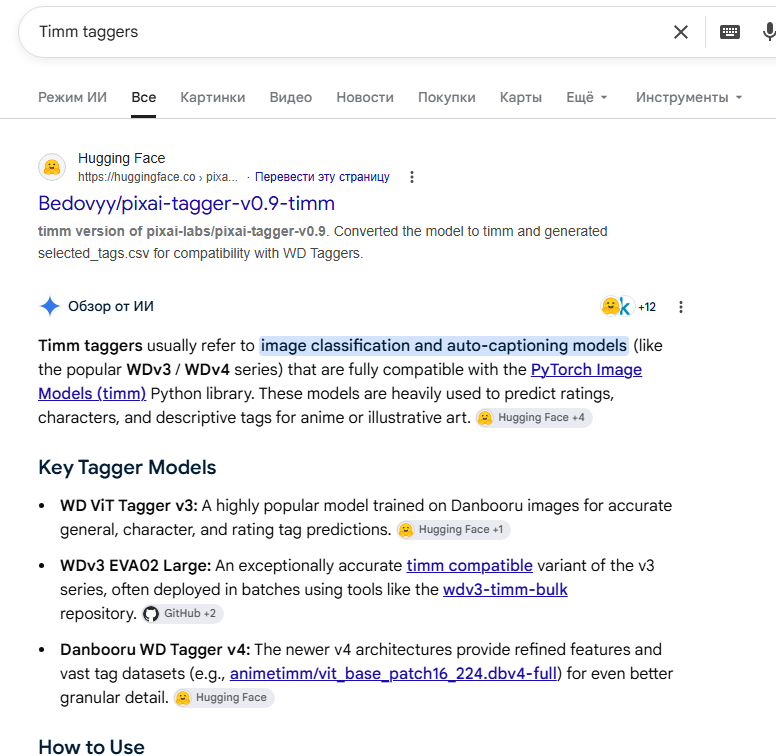Open three-dot menu of Обзор от ИИ
The image size is (776, 756).
681,307
